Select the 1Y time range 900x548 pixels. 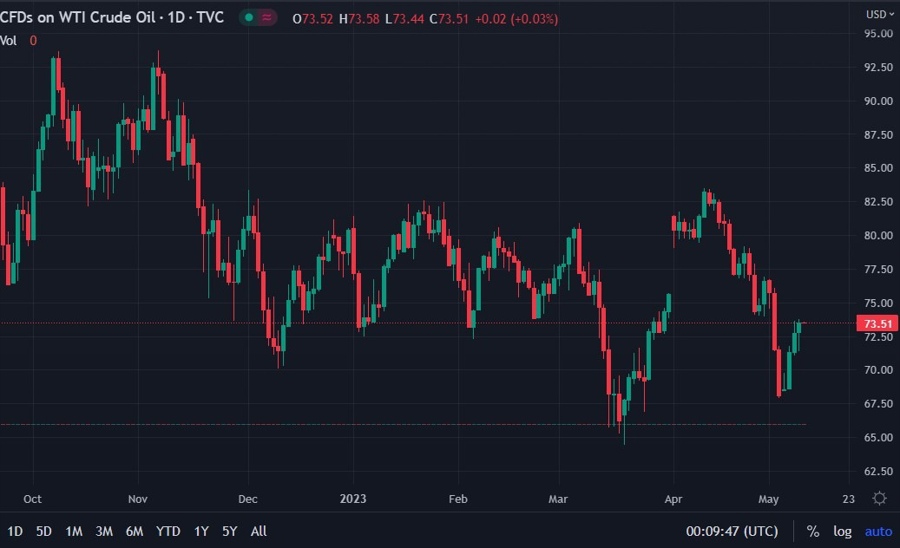coord(201,531)
